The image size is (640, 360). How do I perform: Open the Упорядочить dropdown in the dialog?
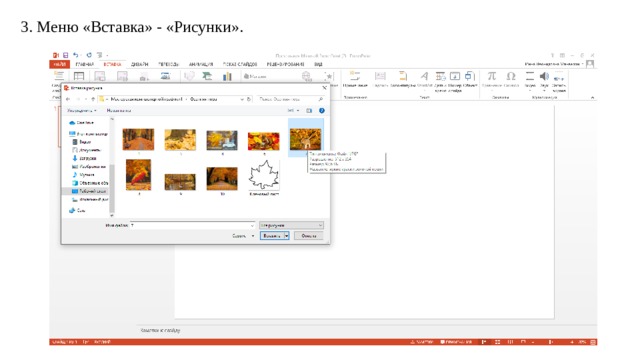(82, 111)
